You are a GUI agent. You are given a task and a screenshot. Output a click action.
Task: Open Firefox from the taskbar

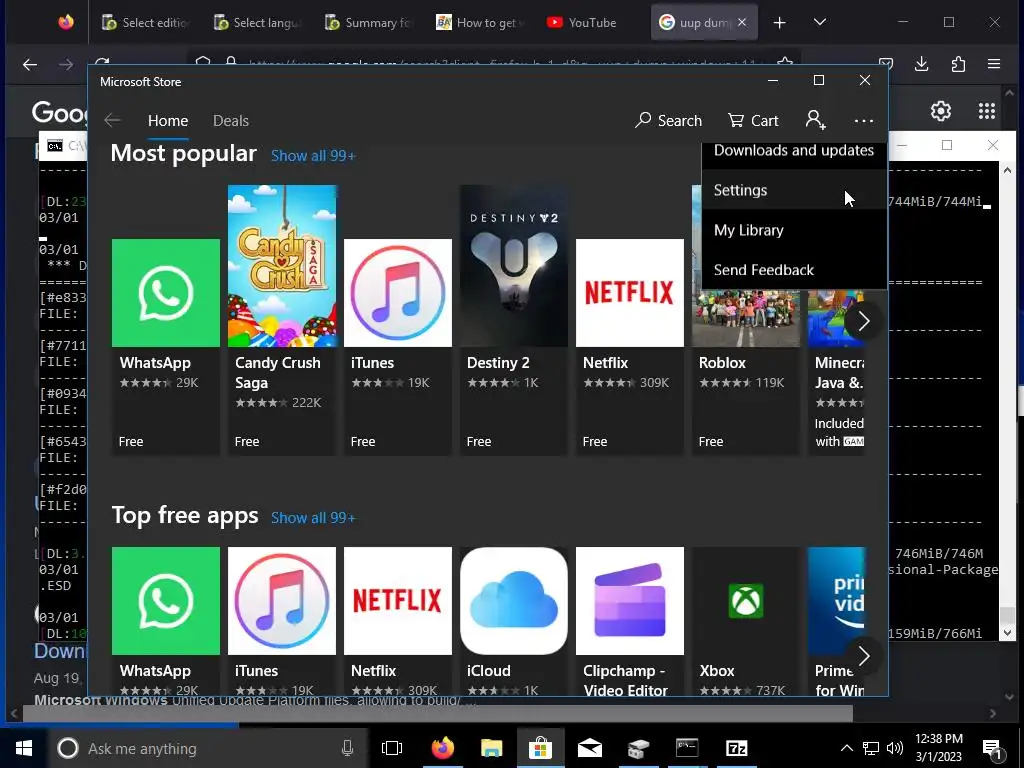point(442,748)
